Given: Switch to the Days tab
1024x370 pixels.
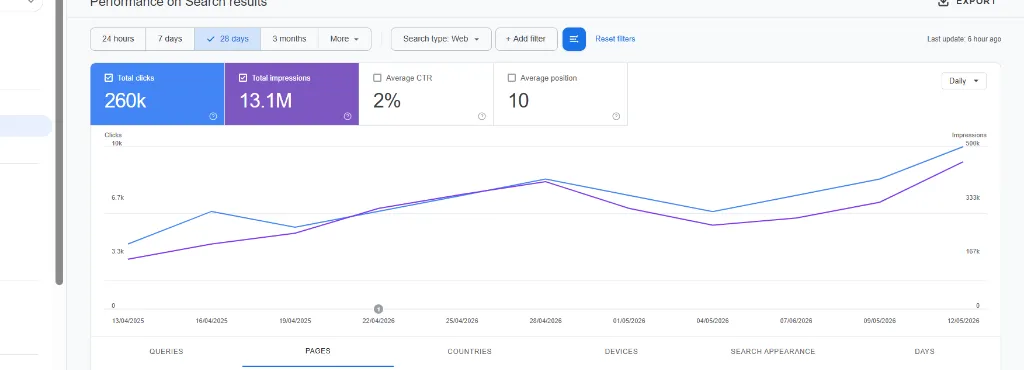Looking at the screenshot, I should (924, 352).
